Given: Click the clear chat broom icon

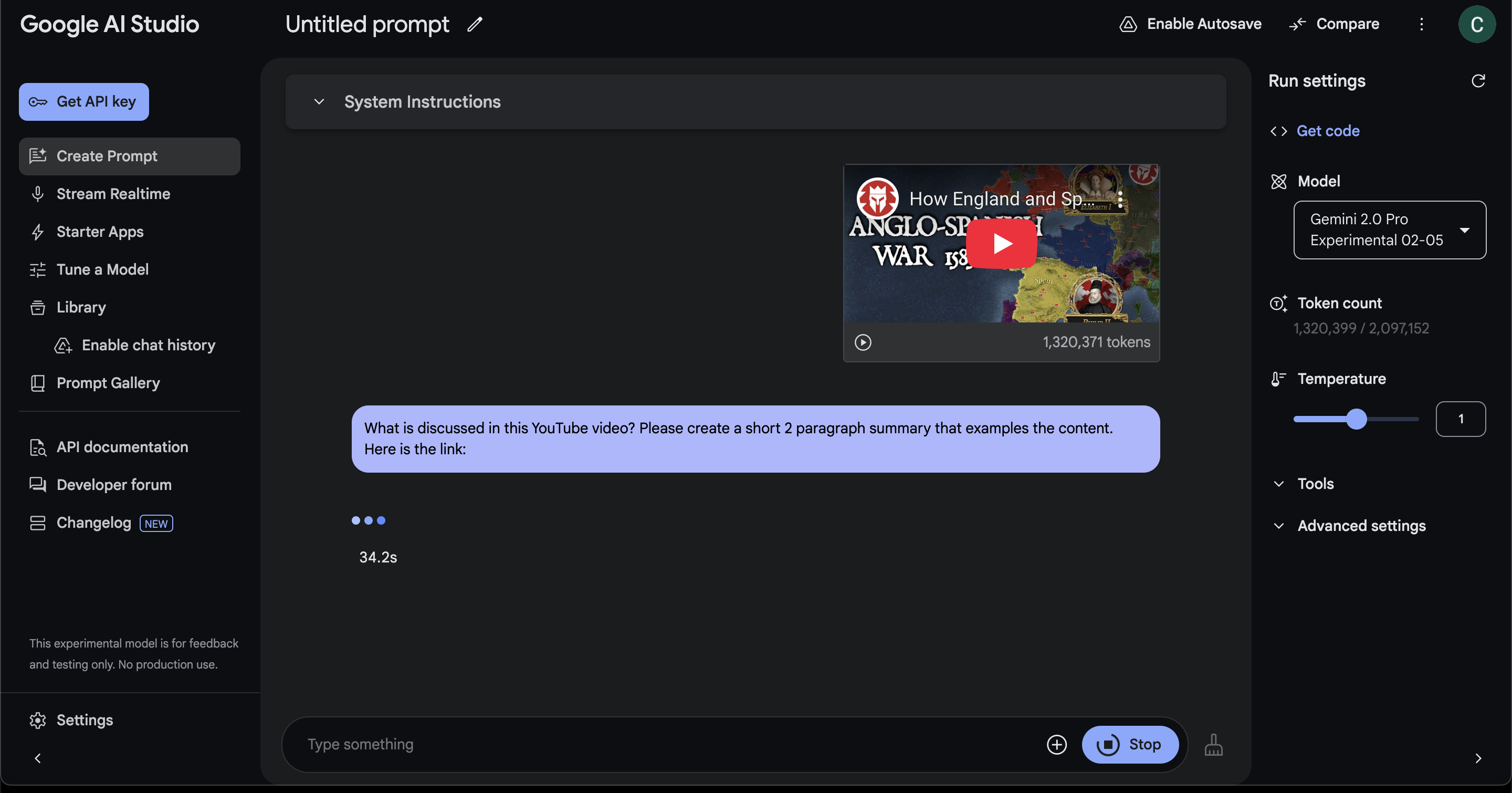Looking at the screenshot, I should 1213,744.
